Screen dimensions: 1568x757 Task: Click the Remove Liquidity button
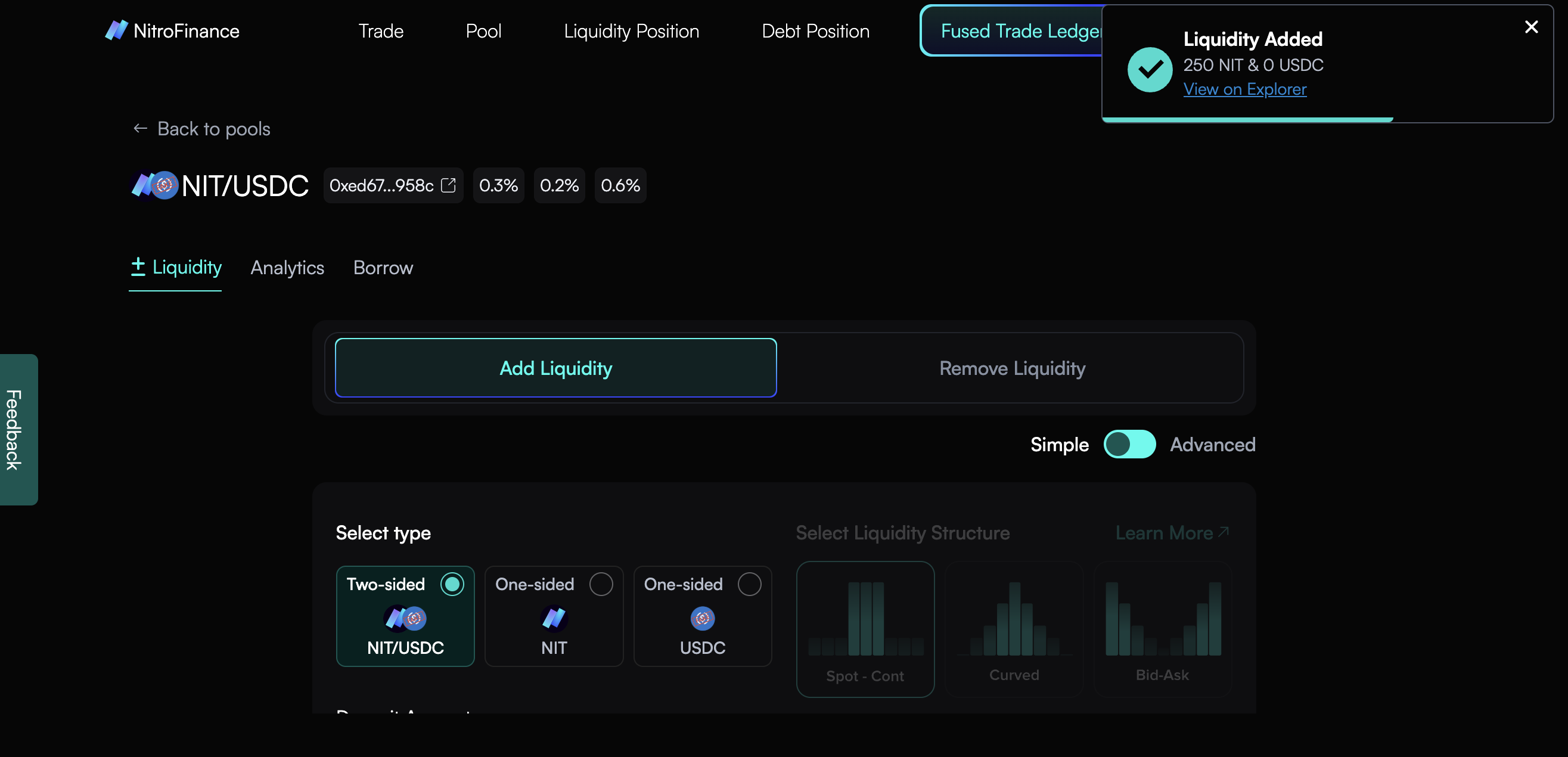(x=1011, y=368)
